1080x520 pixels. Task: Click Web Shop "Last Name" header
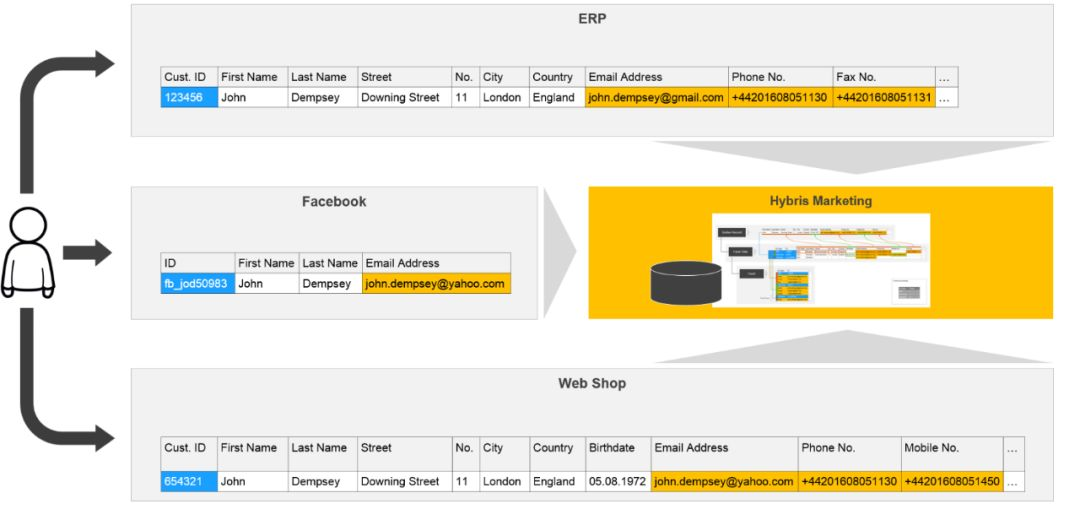click(322, 454)
